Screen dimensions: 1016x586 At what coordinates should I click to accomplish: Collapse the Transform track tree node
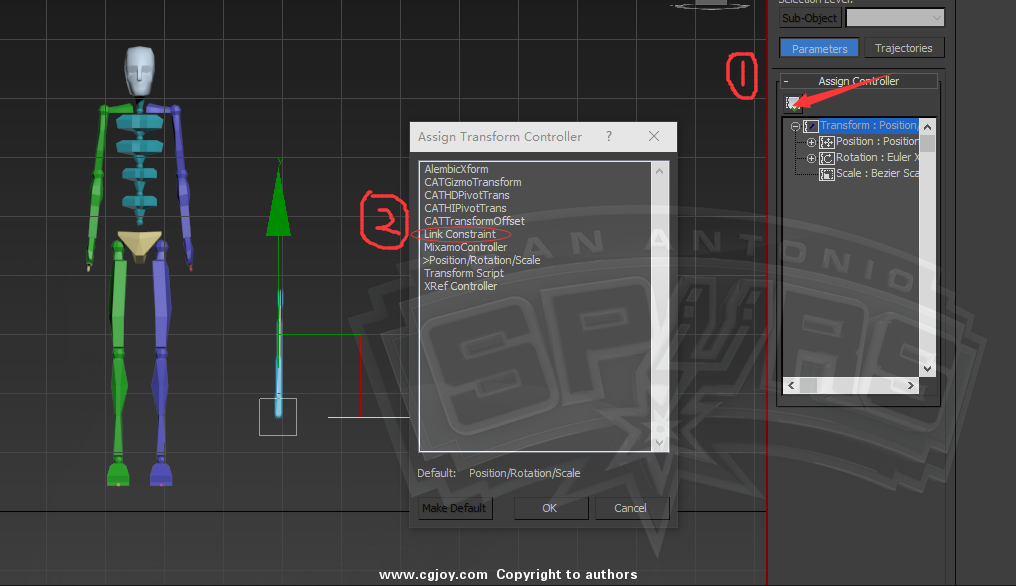click(795, 126)
